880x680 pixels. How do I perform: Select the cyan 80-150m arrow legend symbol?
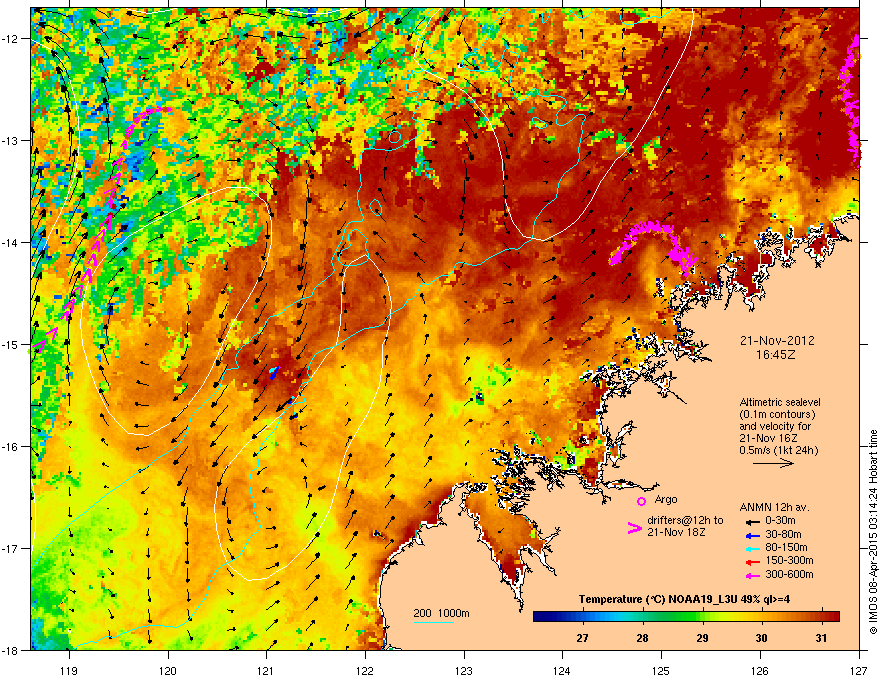753,548
